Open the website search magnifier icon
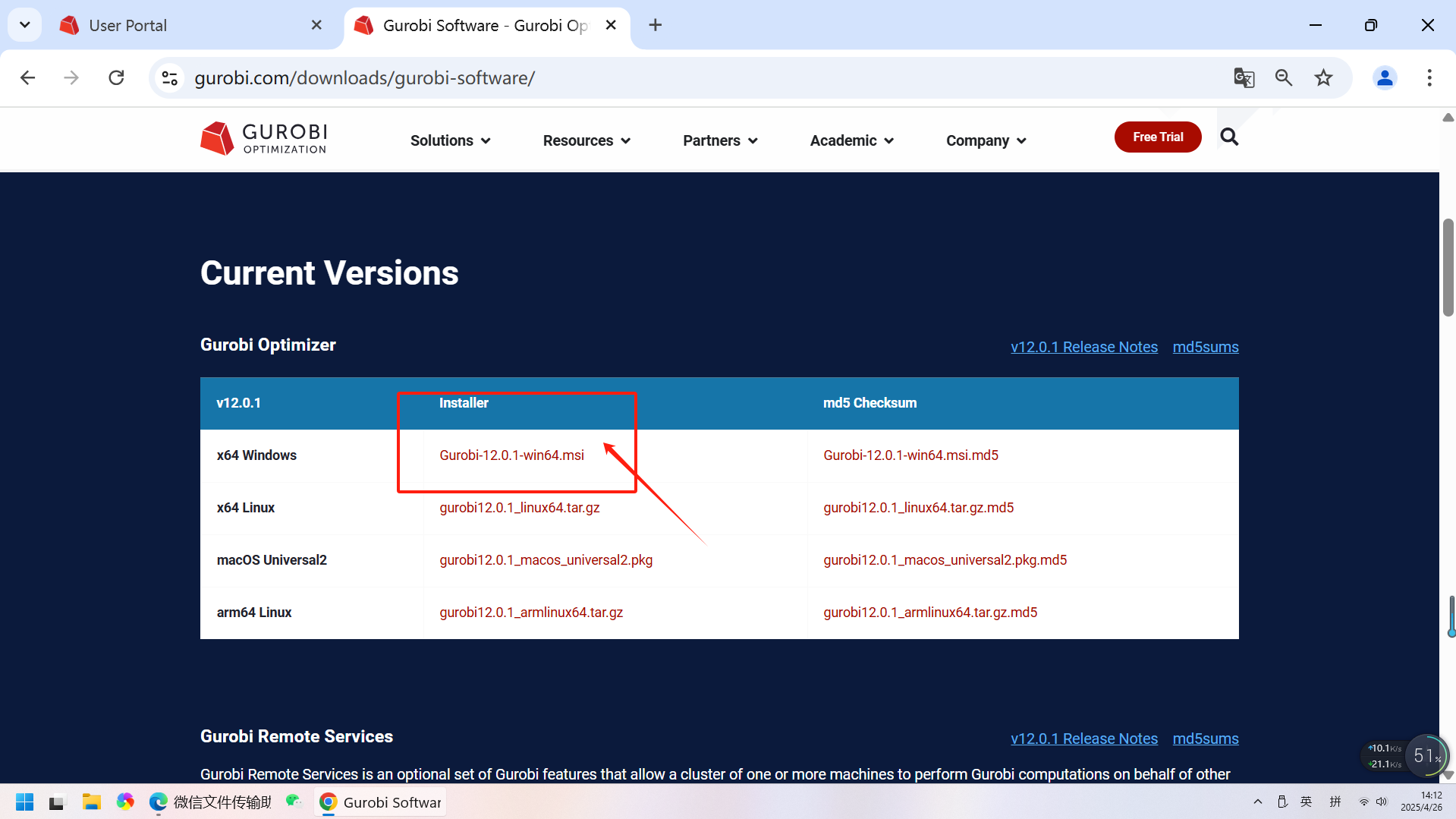Screen dimensions: 1456x819 click(1229, 137)
